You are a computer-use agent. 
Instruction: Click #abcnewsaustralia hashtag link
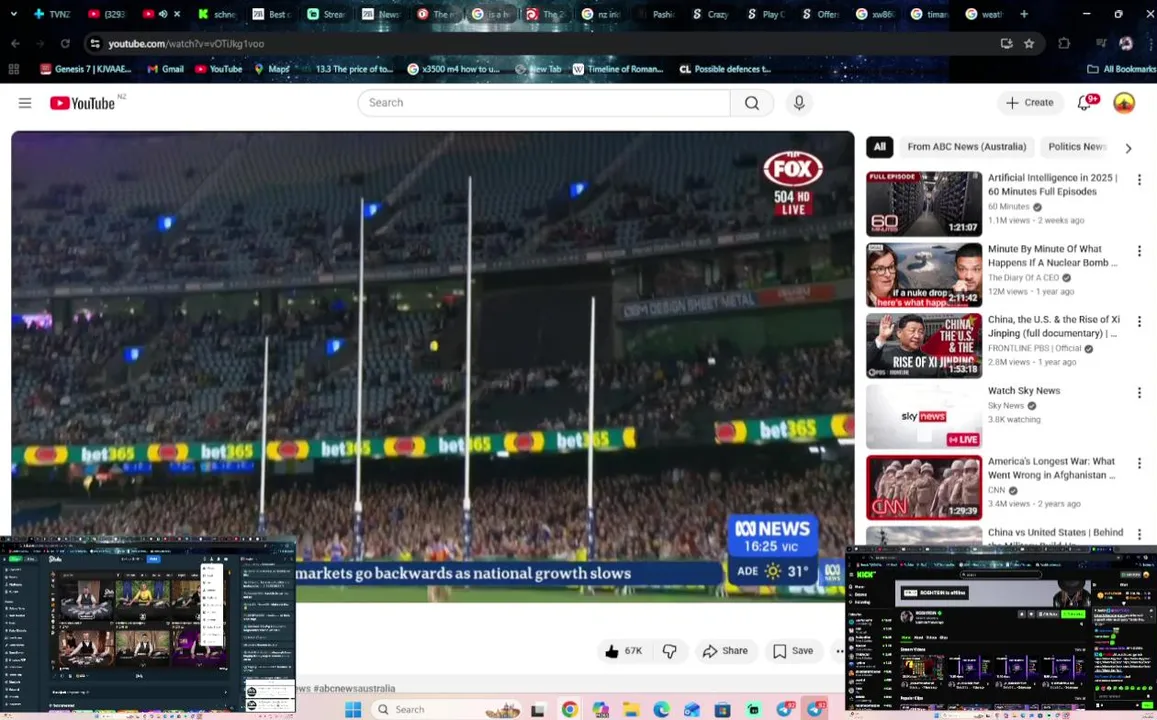[x=354, y=688]
